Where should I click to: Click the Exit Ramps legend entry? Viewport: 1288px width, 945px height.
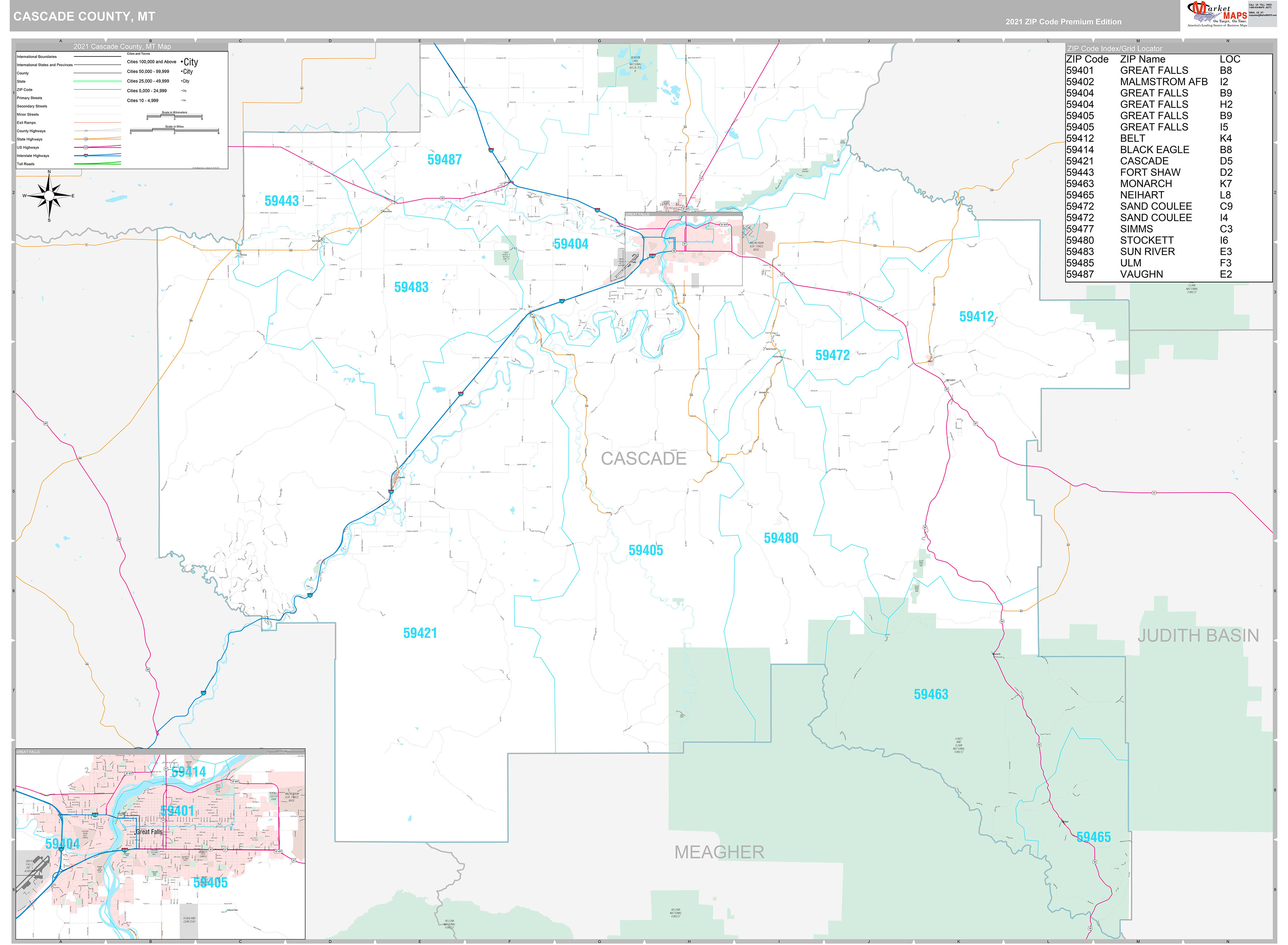click(x=69, y=122)
